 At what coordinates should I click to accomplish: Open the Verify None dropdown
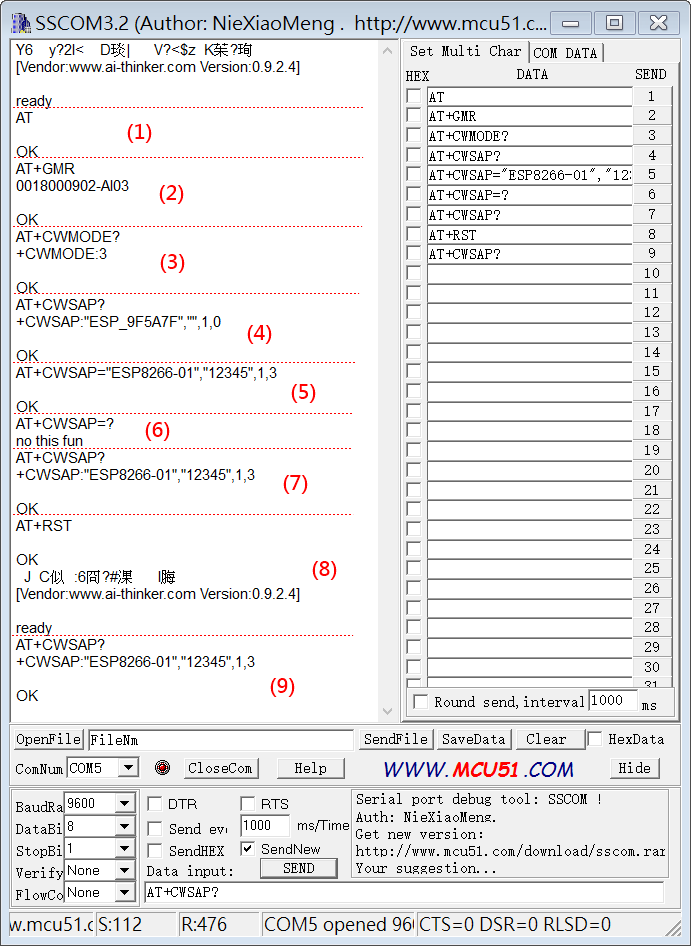point(124,871)
